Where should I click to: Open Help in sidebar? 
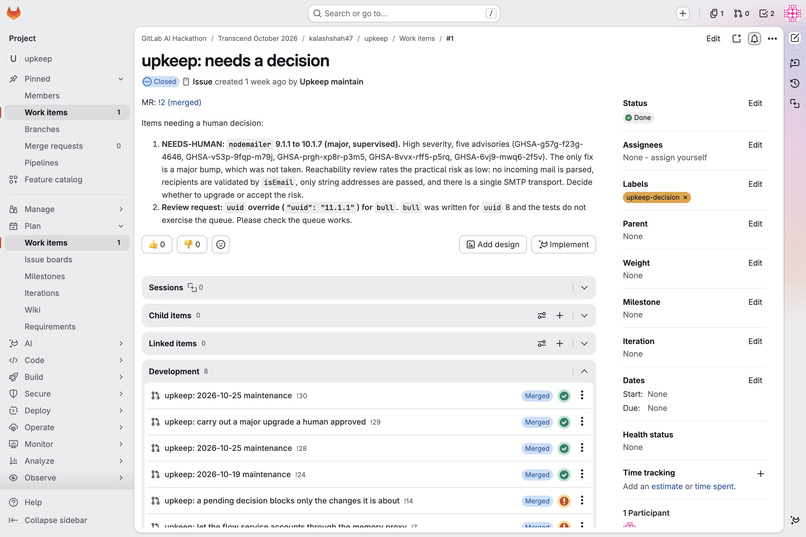[x=67, y=502]
